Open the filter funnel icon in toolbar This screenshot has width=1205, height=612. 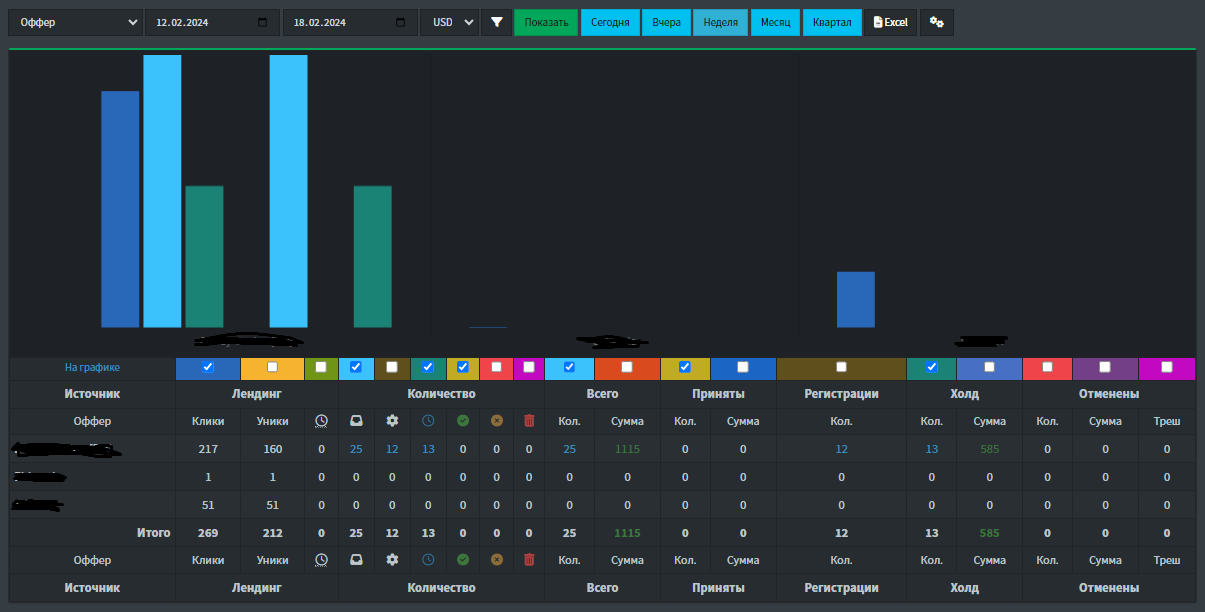point(496,22)
